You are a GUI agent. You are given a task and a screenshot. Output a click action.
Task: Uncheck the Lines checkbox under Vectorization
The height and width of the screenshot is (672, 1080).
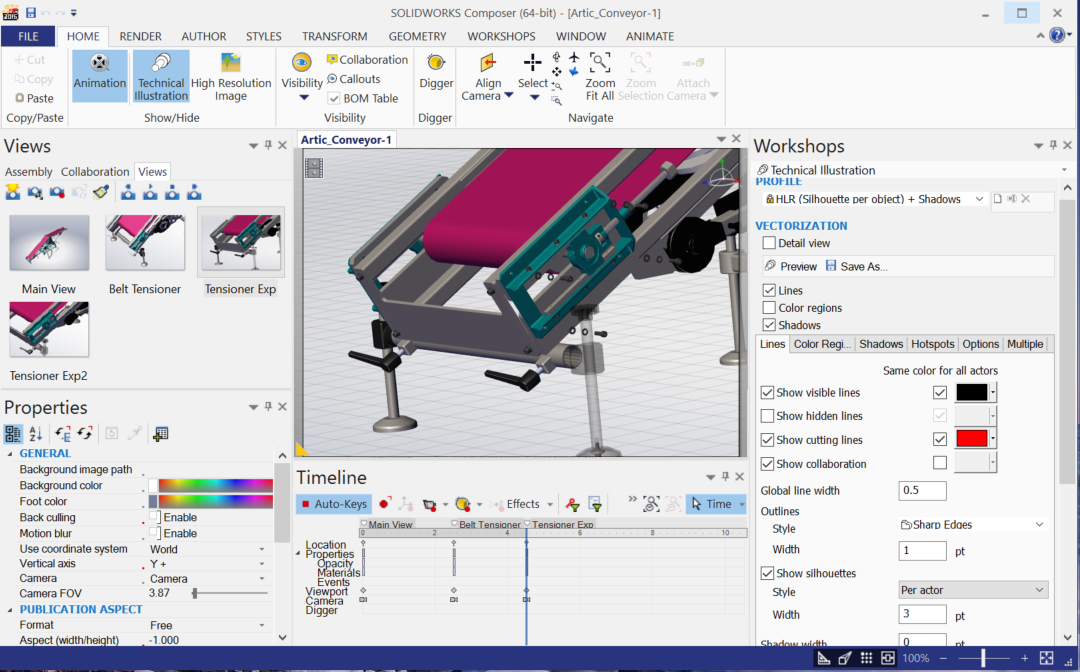click(x=769, y=291)
